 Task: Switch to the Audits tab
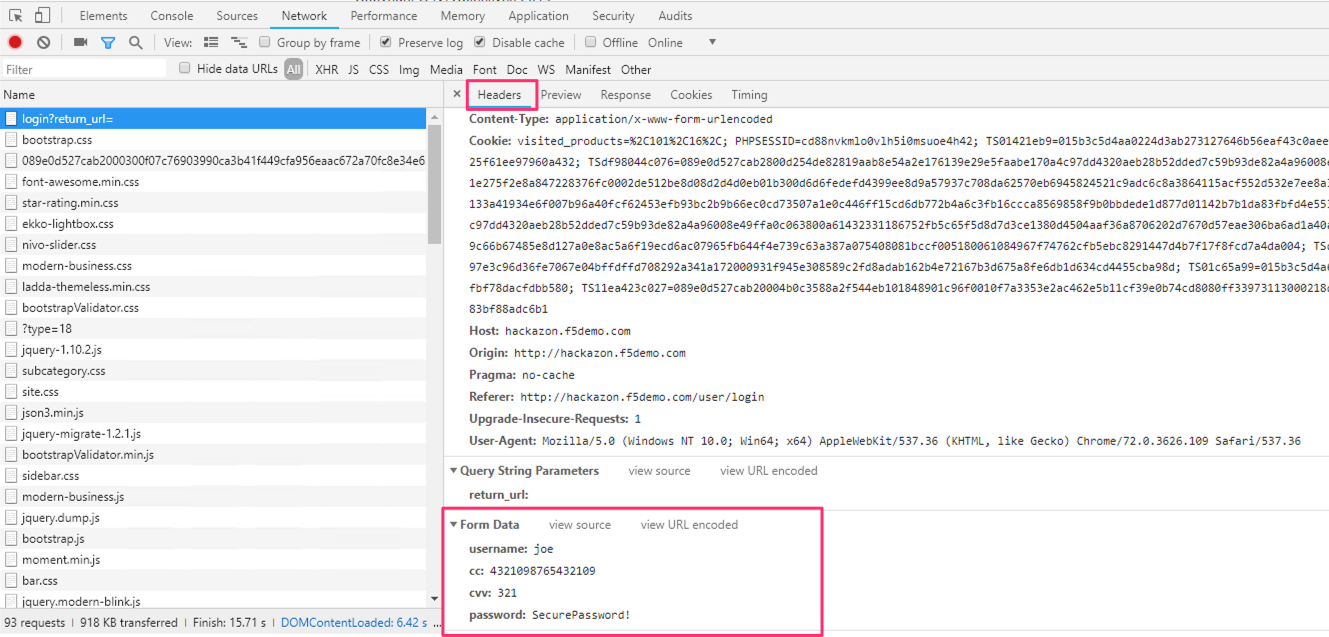[675, 16]
